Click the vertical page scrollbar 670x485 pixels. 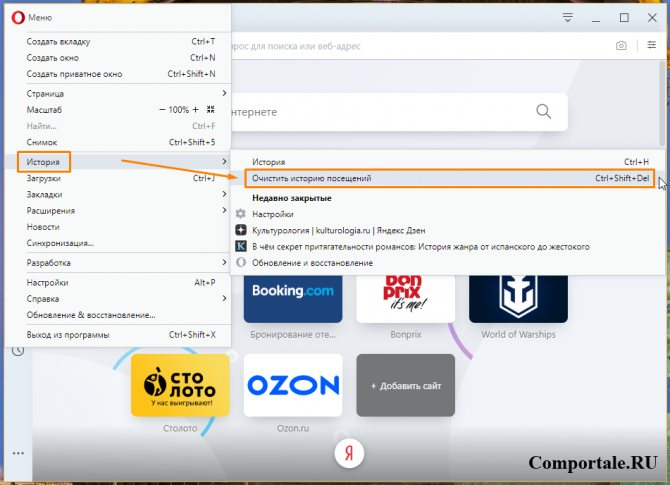[662, 103]
